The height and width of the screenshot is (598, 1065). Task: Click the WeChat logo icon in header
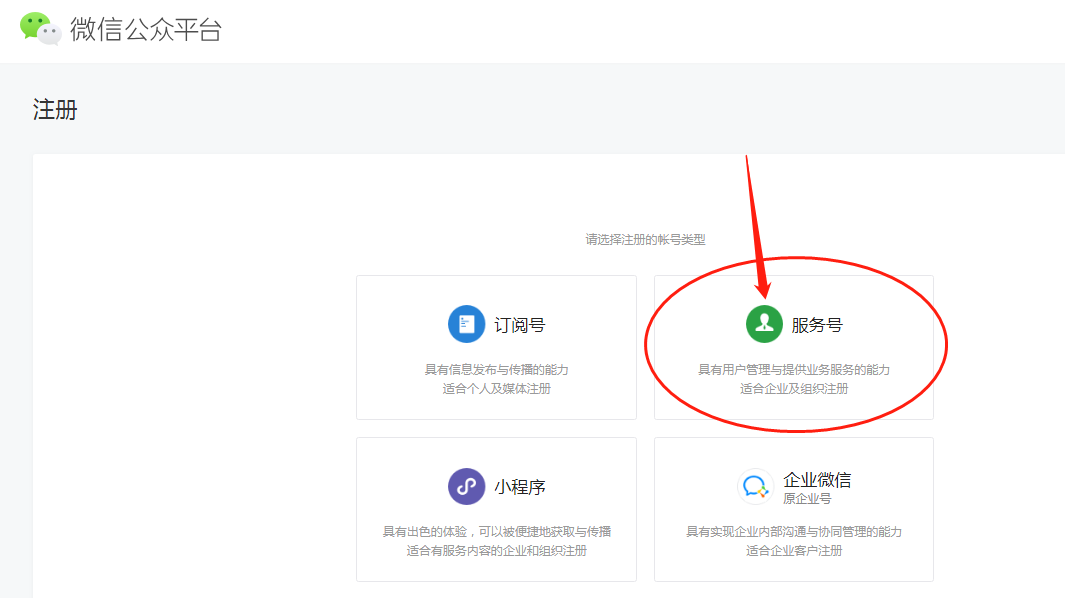click(40, 29)
